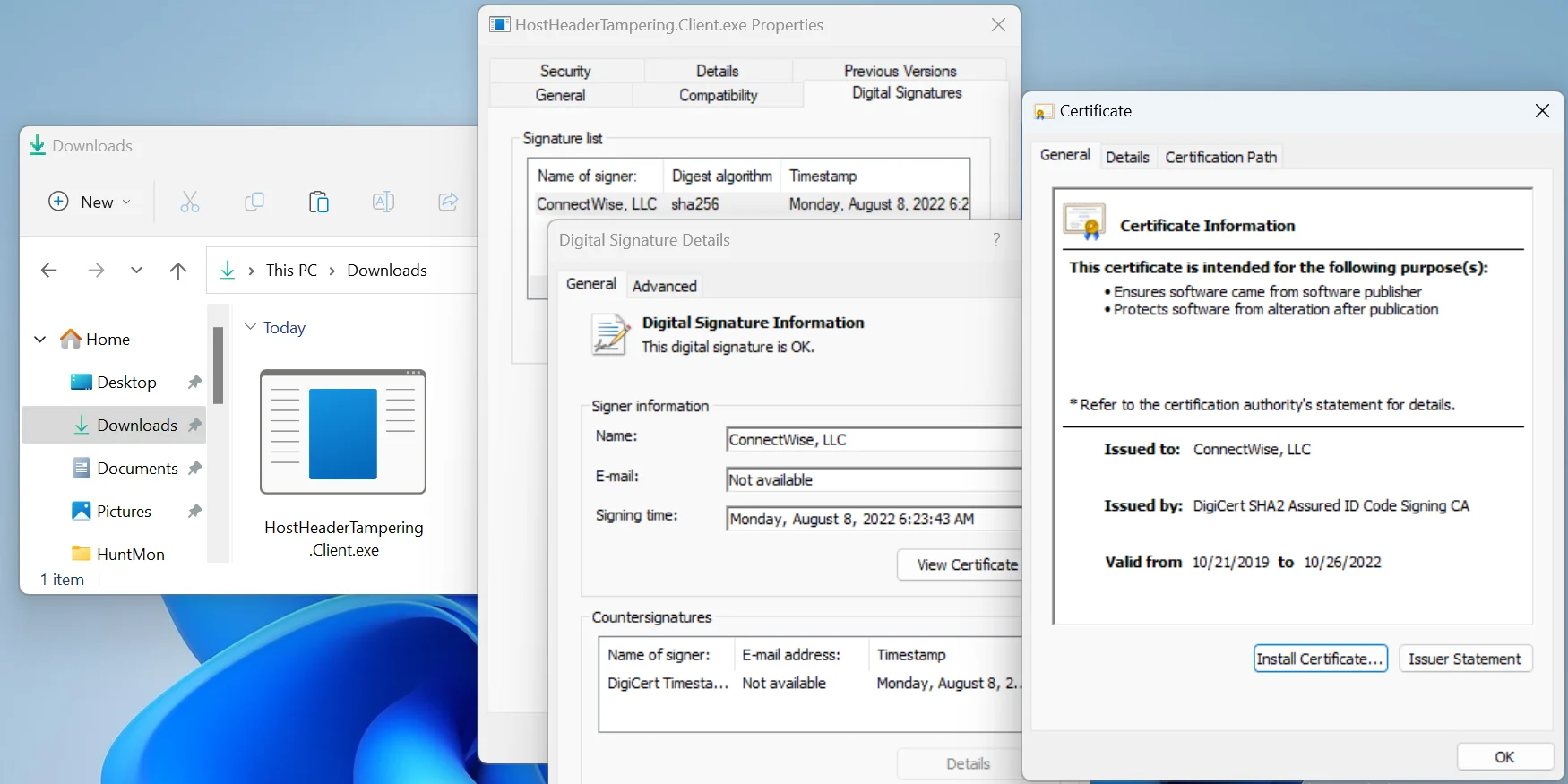Image resolution: width=1568 pixels, height=784 pixels.
Task: Click the Copy icon in Downloads toolbar
Action: [254, 202]
